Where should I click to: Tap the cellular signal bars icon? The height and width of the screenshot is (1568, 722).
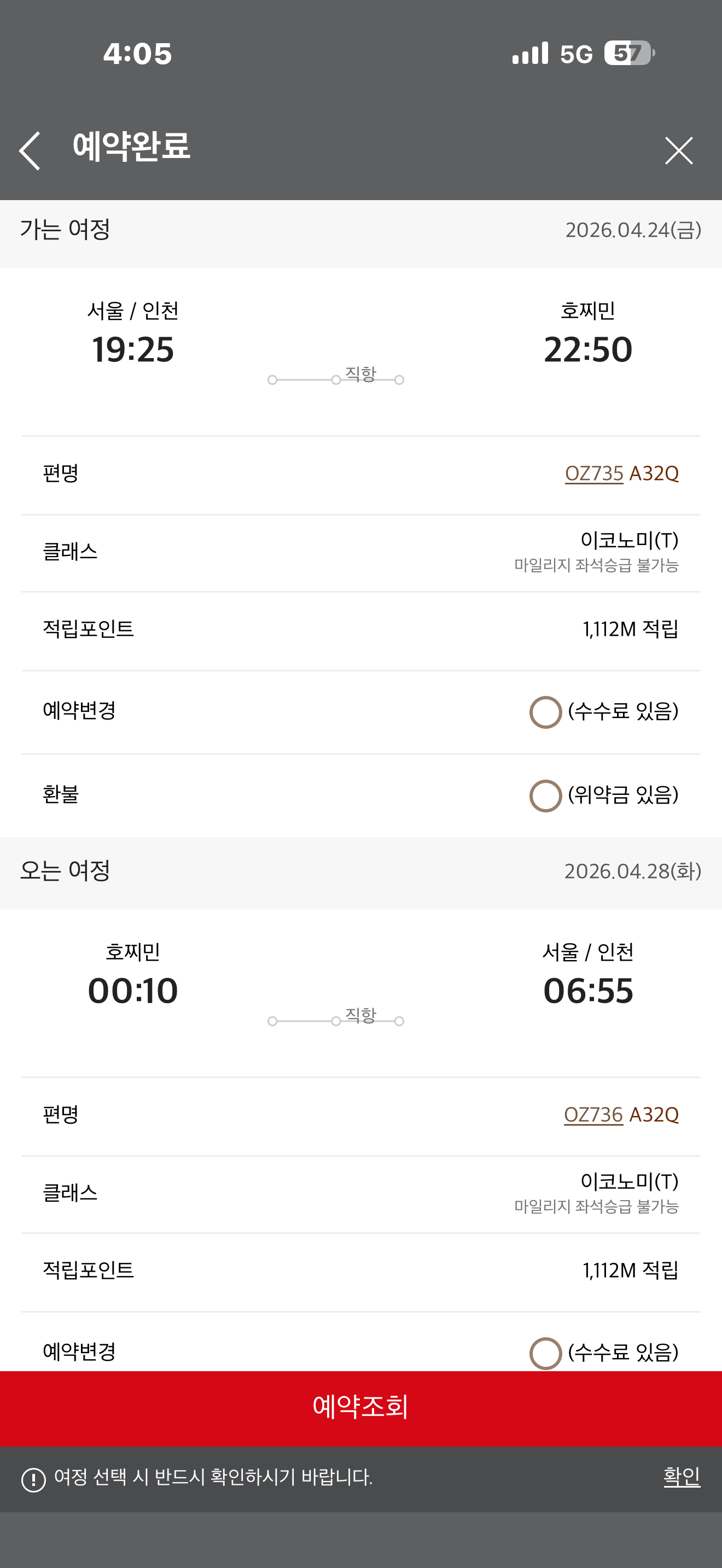(529, 54)
